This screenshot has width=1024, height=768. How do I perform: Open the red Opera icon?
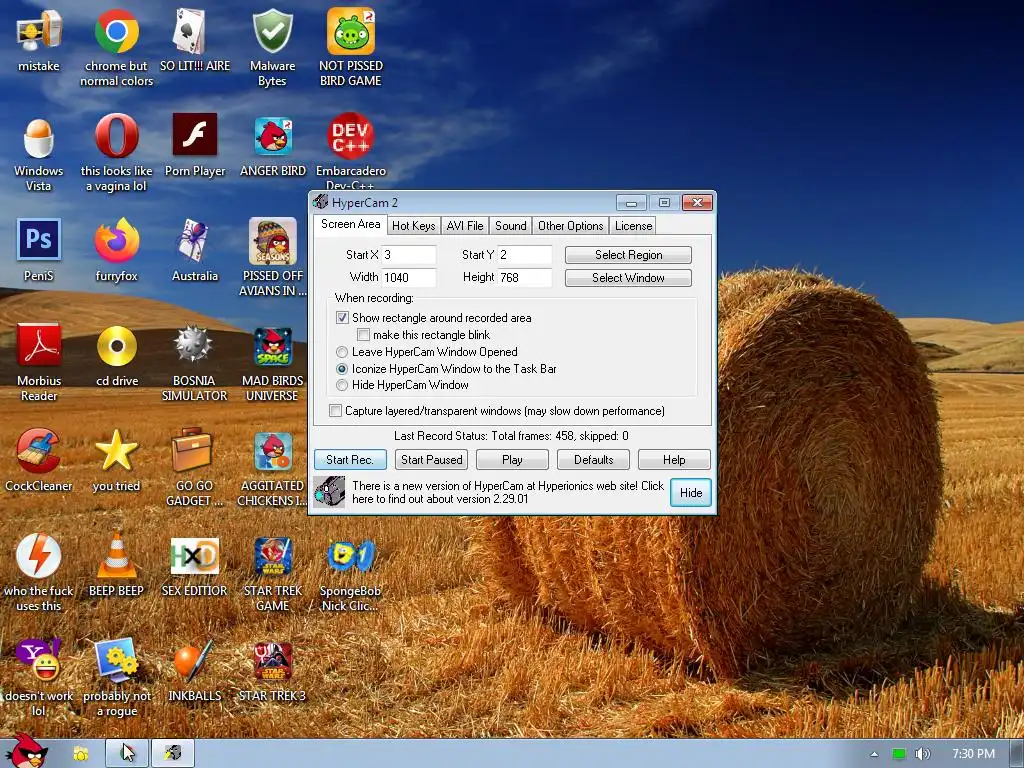point(116,136)
